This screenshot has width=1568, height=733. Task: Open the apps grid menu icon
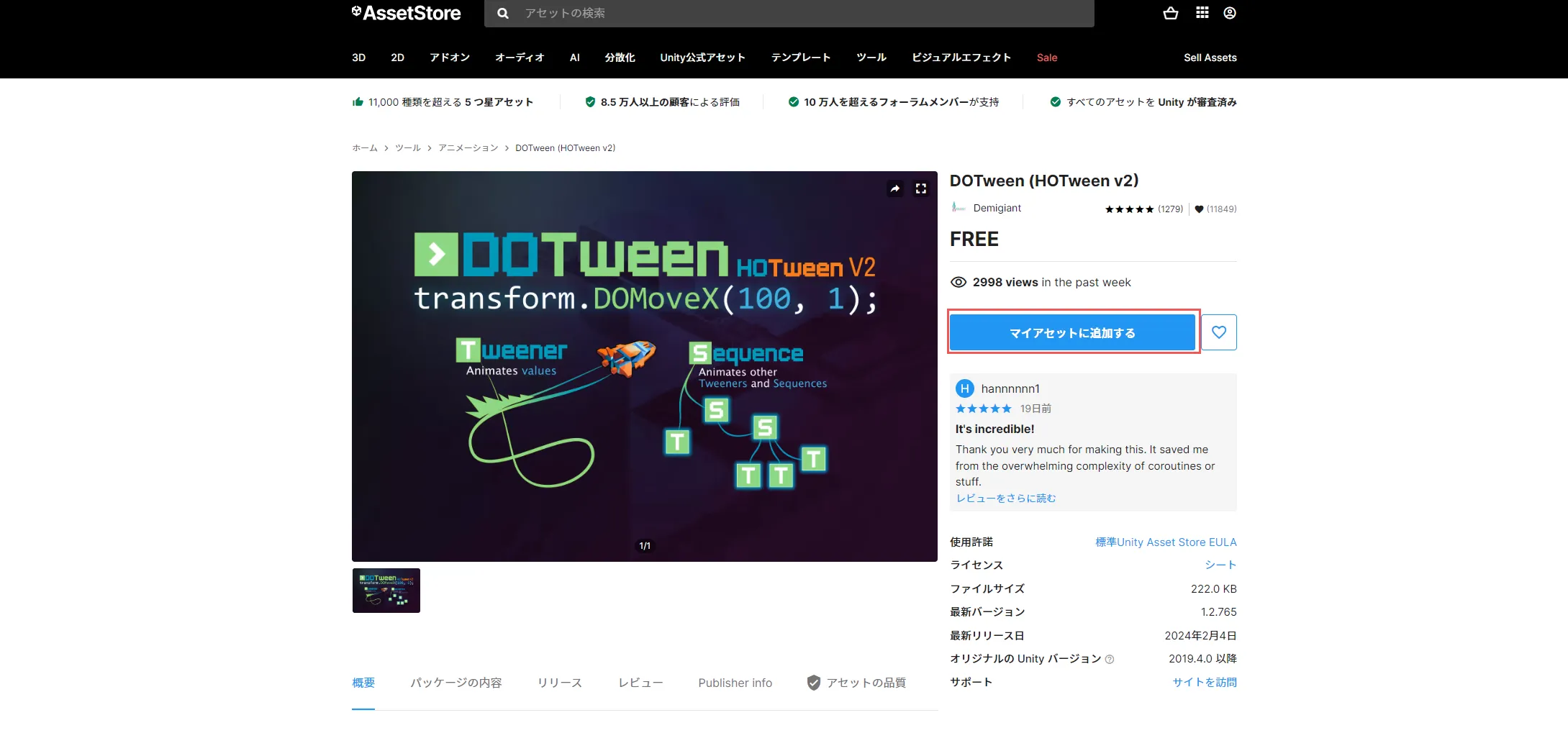[1202, 13]
